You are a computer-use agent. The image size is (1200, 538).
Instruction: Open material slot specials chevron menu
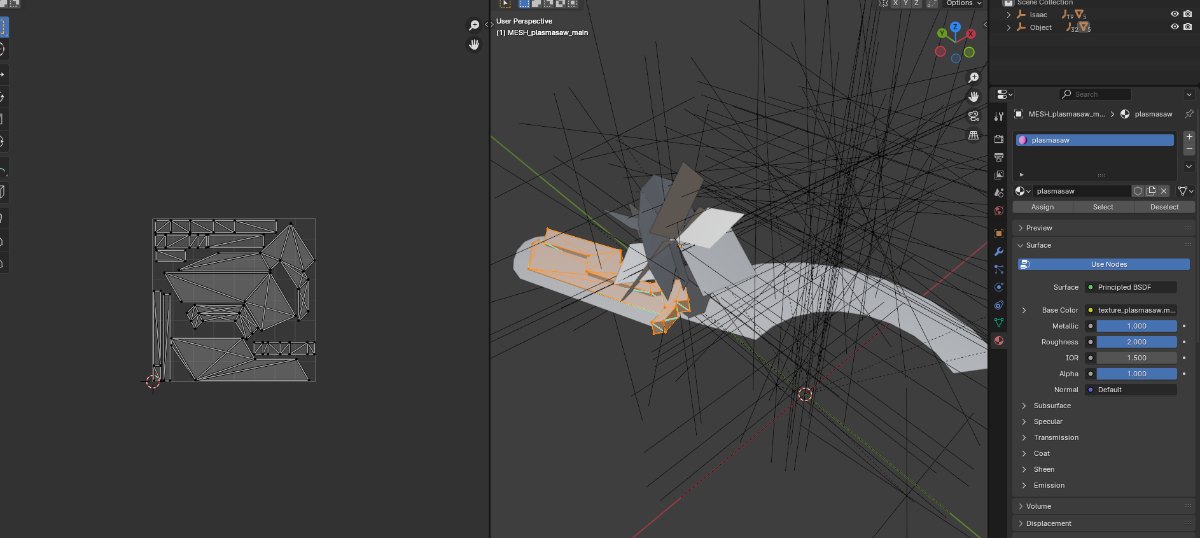coord(1189,166)
